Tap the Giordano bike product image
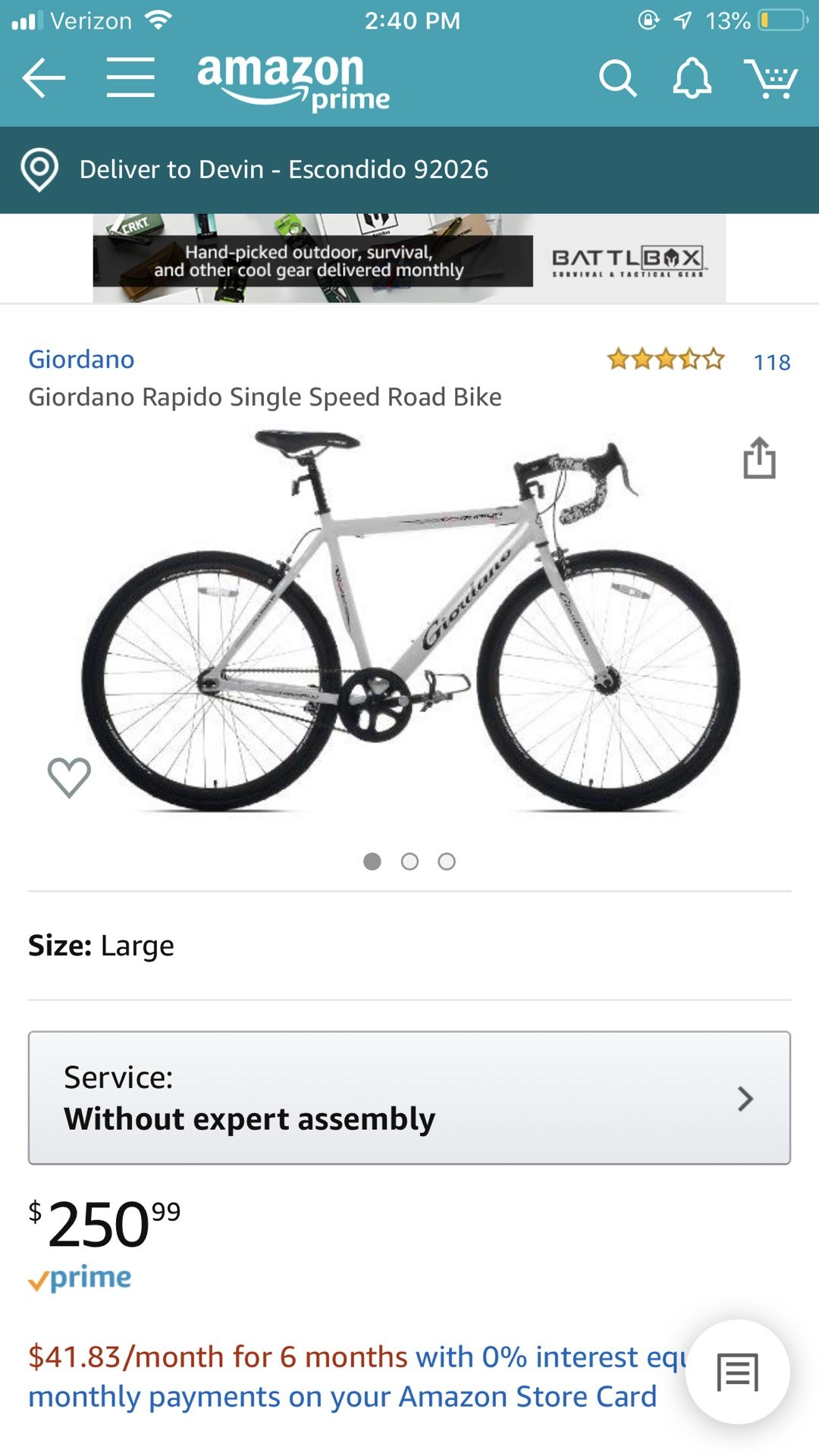The width and height of the screenshot is (819, 1456). (409, 622)
